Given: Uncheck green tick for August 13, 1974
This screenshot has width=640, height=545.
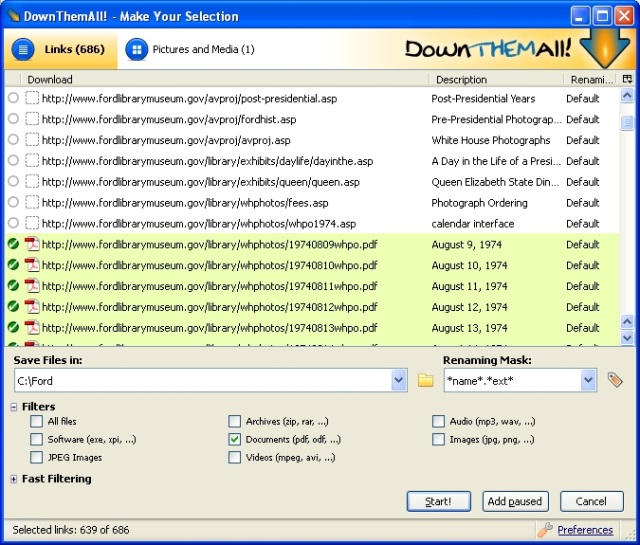Looking at the screenshot, I should pyautogui.click(x=13, y=327).
